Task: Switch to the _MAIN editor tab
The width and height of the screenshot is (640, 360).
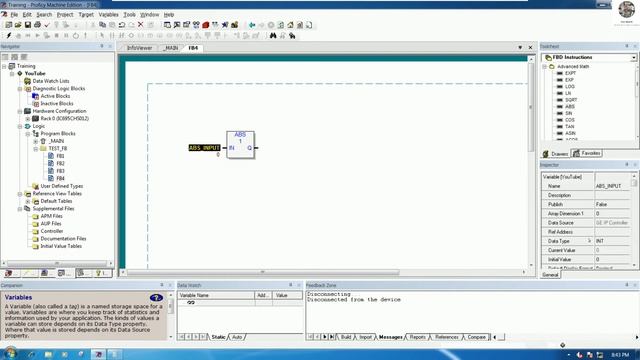Action: [170, 48]
